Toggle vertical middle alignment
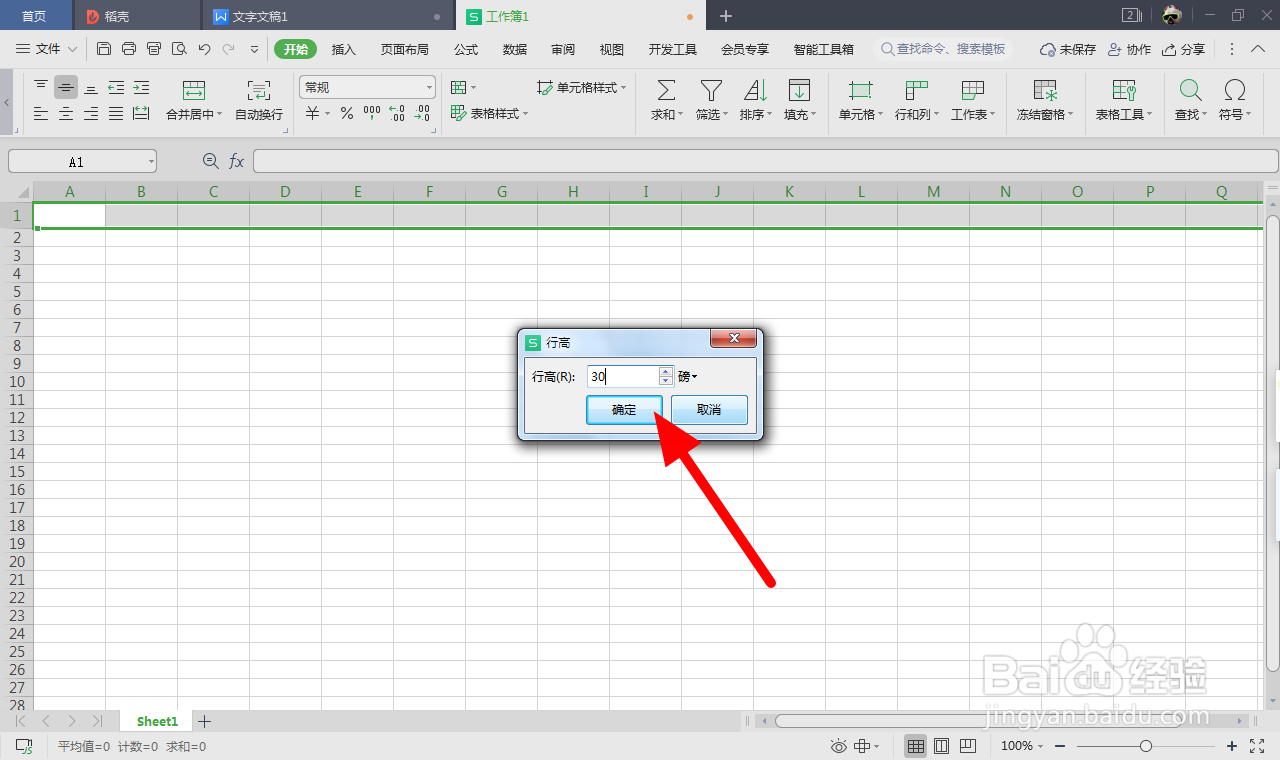Viewport: 1280px width, 760px height. [x=66, y=87]
